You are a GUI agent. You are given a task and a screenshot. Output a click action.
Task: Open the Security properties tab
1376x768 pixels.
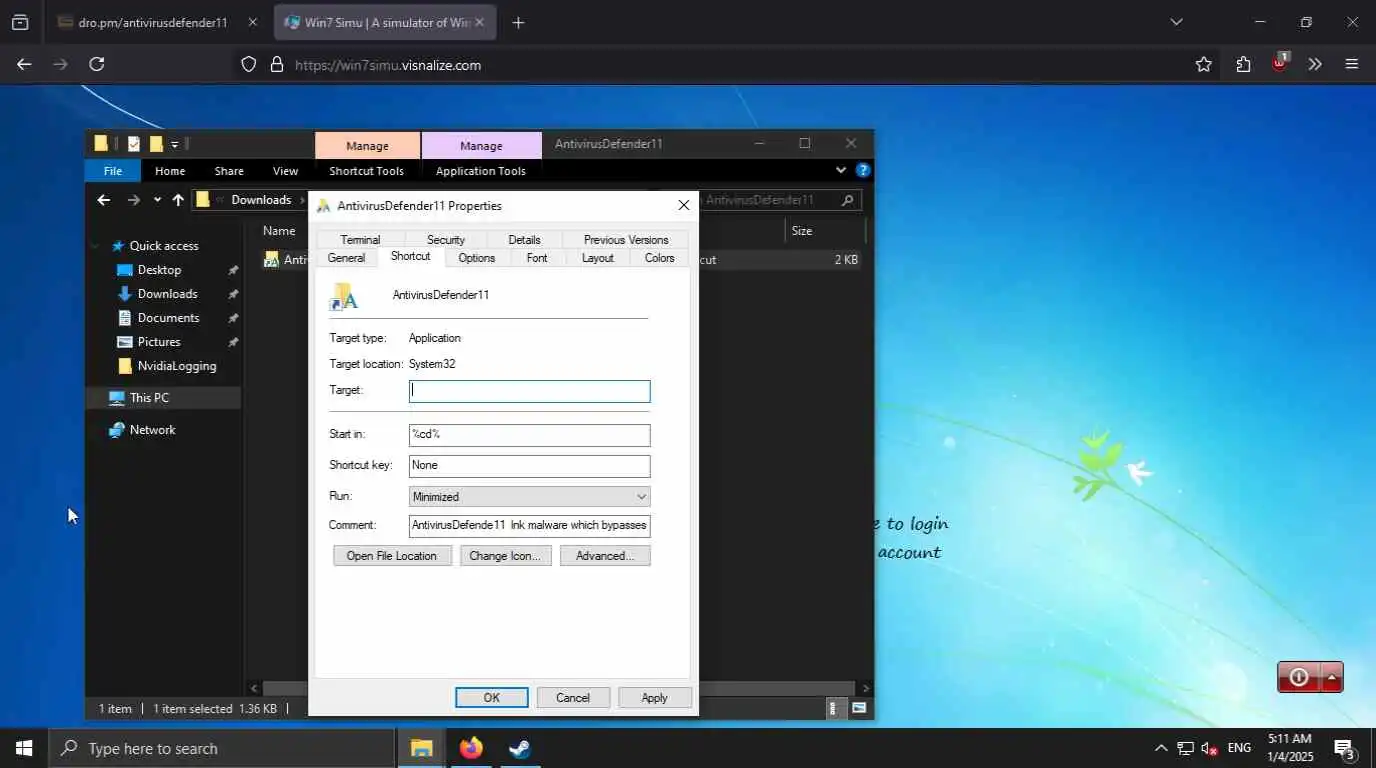[446, 240]
